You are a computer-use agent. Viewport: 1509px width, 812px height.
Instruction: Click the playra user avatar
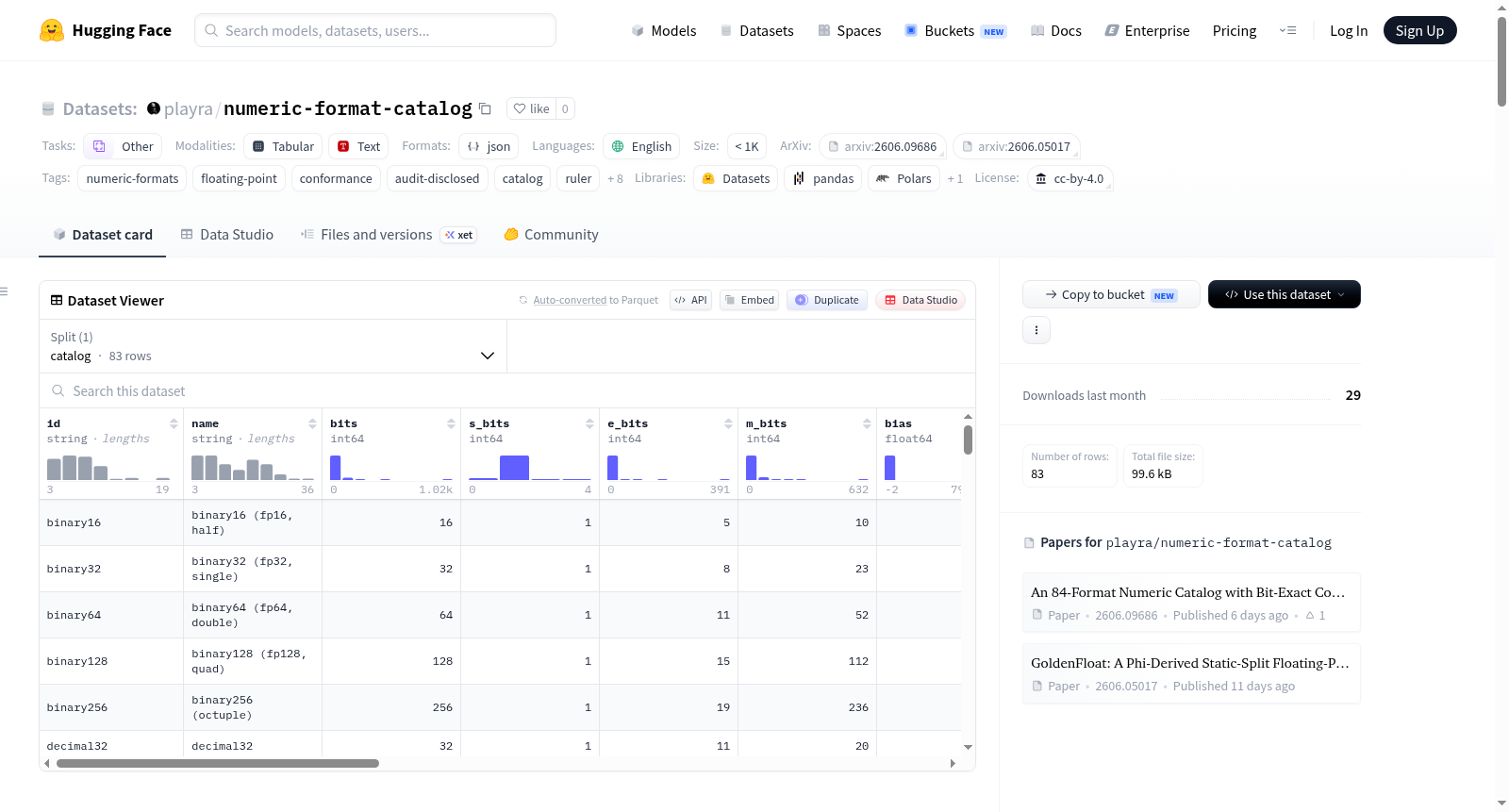pos(154,108)
